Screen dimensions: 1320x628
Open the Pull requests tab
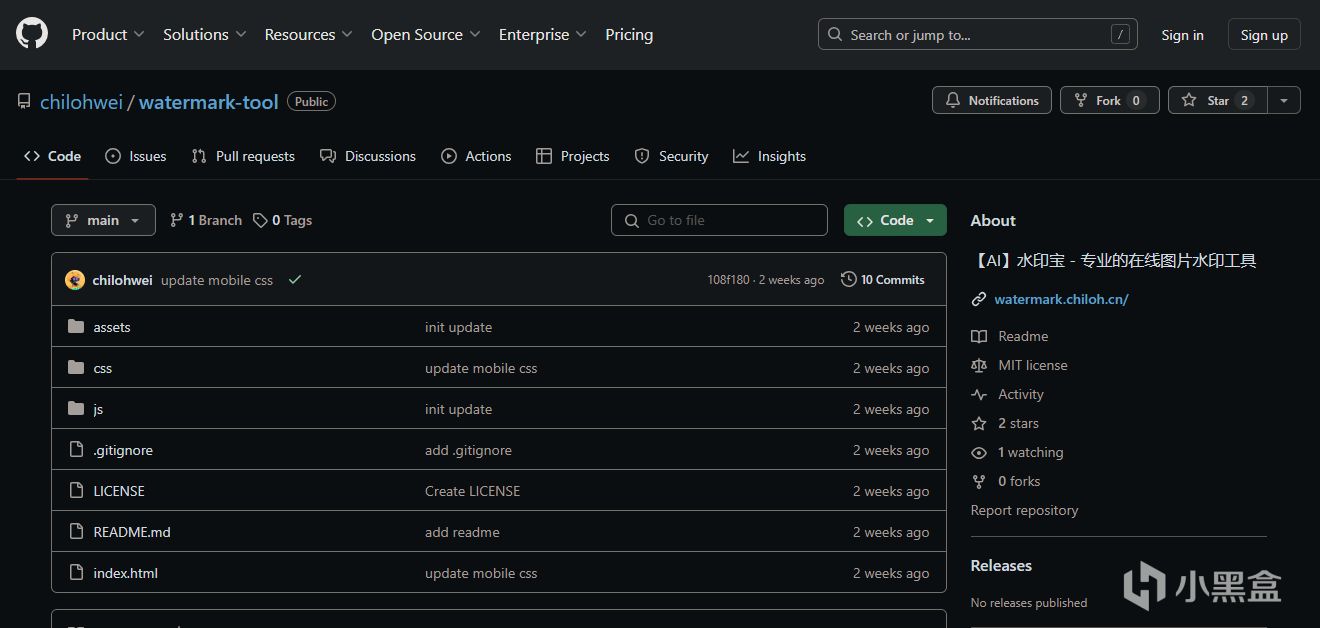pyautogui.click(x=242, y=156)
